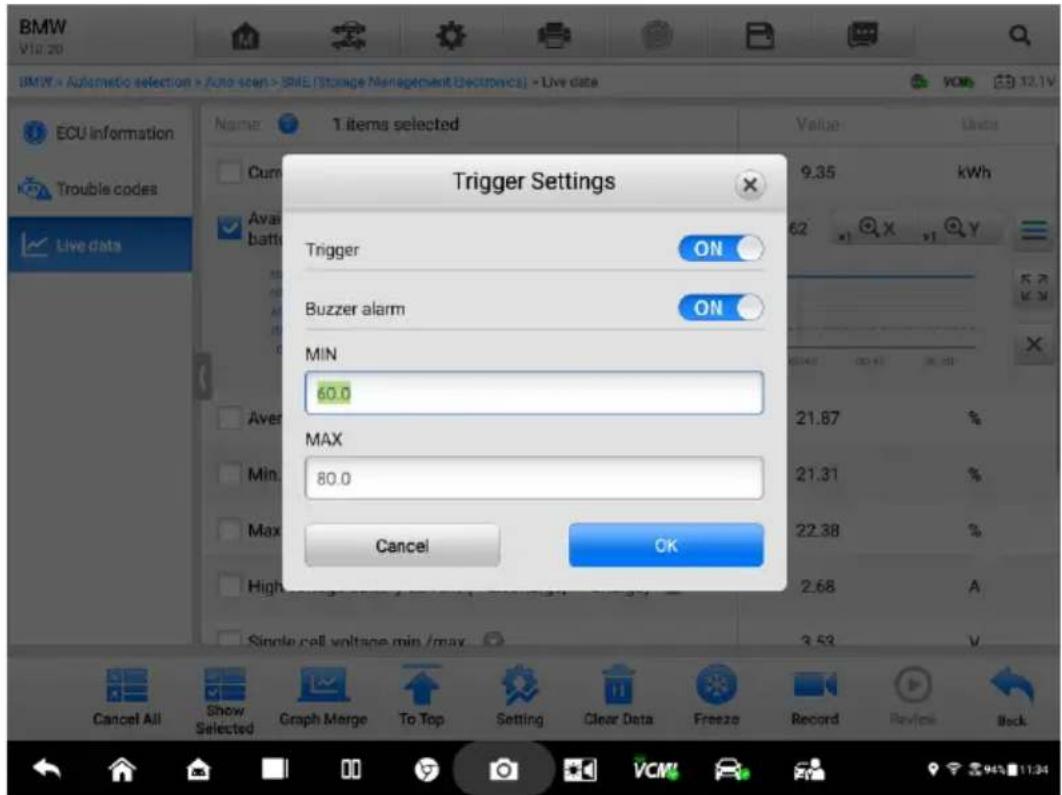Click the MIN value input field
The image size is (1062, 795).
[534, 393]
